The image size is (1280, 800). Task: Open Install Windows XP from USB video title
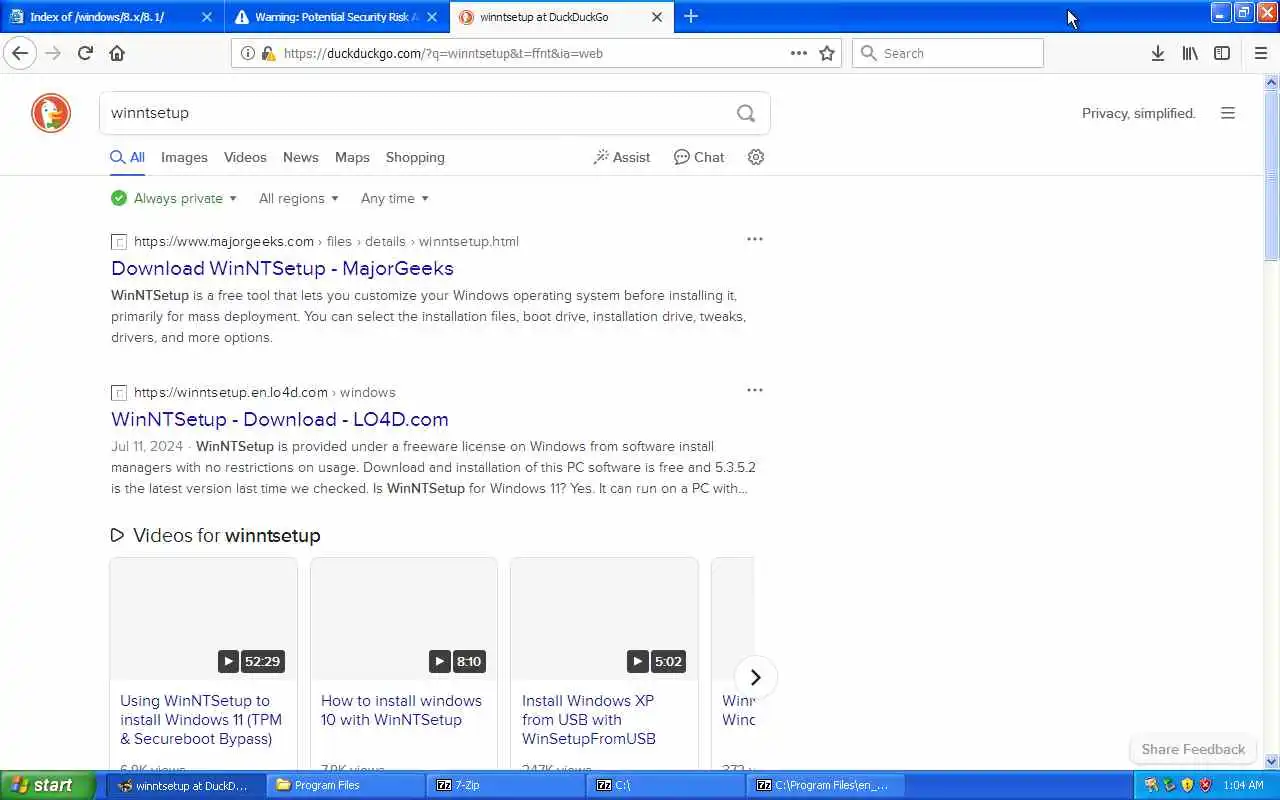[x=589, y=720]
